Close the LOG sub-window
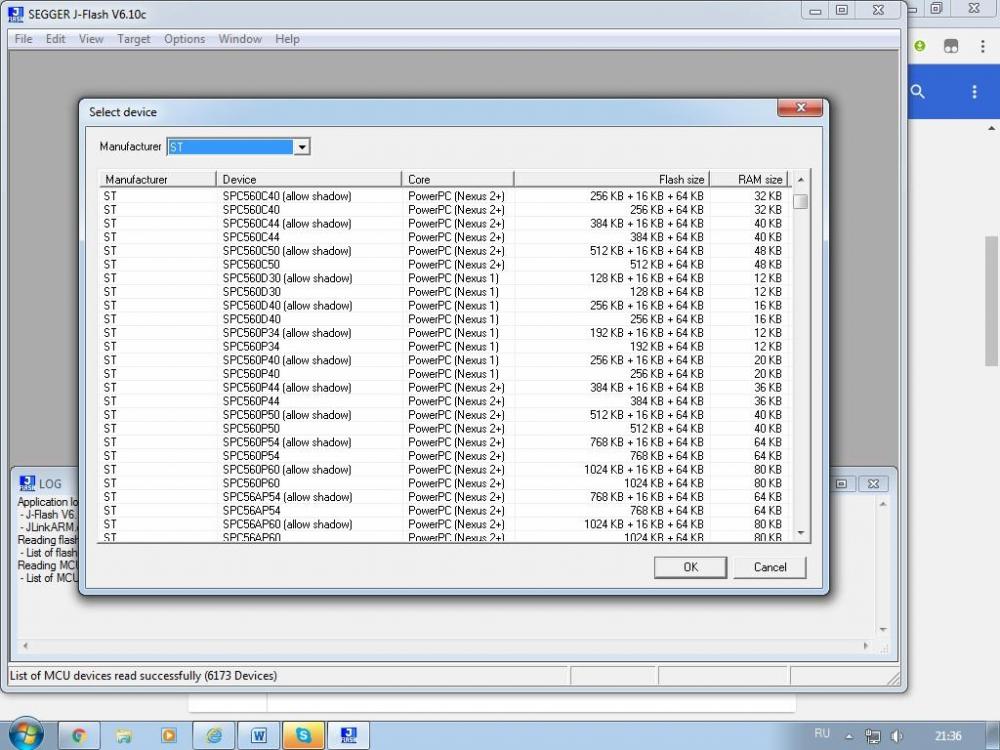Screen dimensions: 1000x750 pyautogui.click(x=873, y=484)
